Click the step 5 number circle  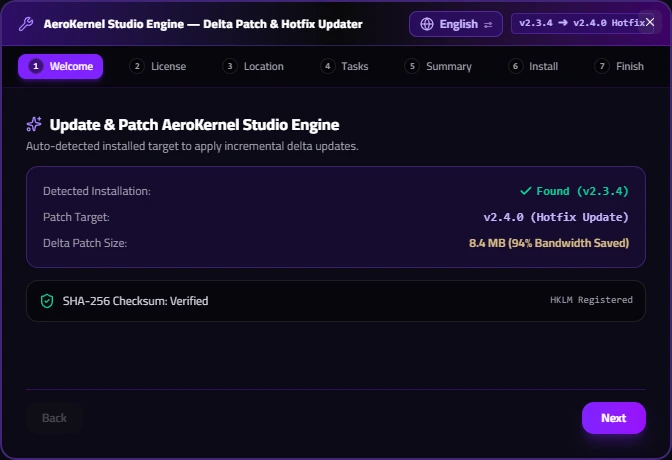coord(412,66)
